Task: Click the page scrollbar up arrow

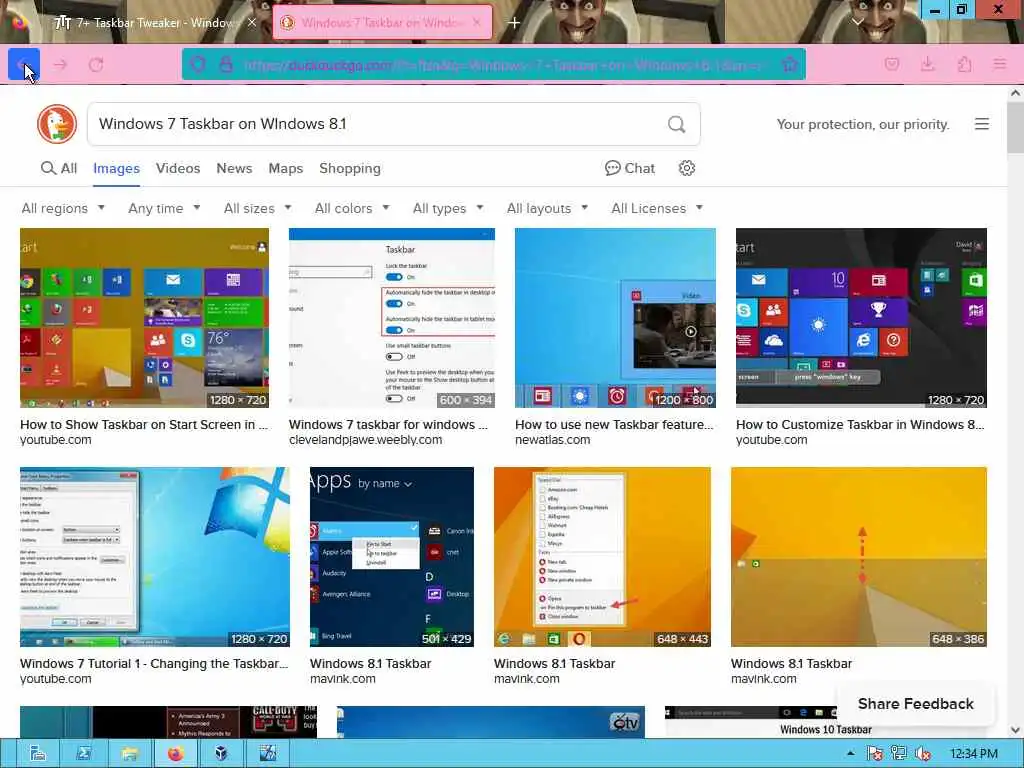Action: coord(1016,93)
